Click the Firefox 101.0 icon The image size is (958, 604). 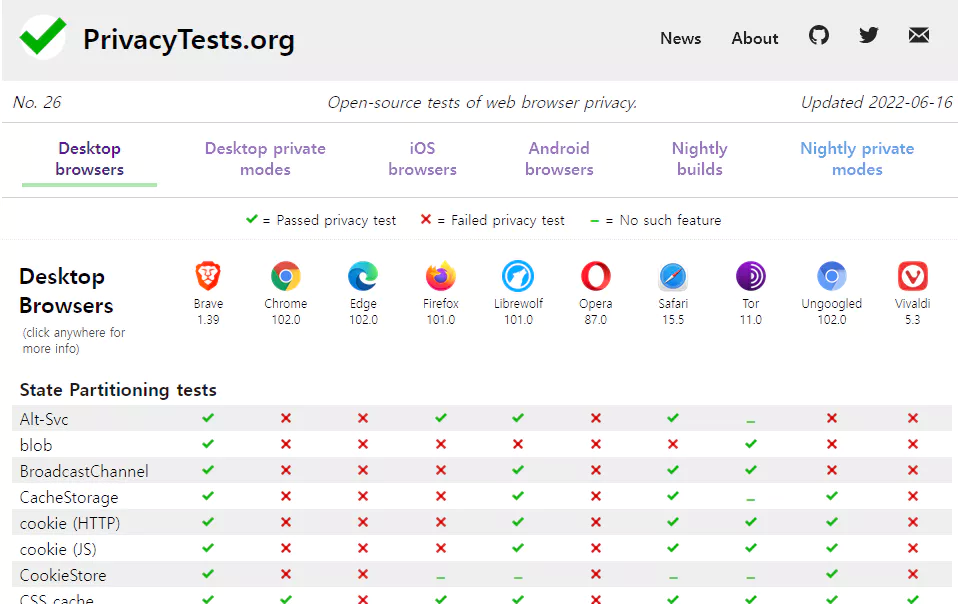[x=440, y=277]
